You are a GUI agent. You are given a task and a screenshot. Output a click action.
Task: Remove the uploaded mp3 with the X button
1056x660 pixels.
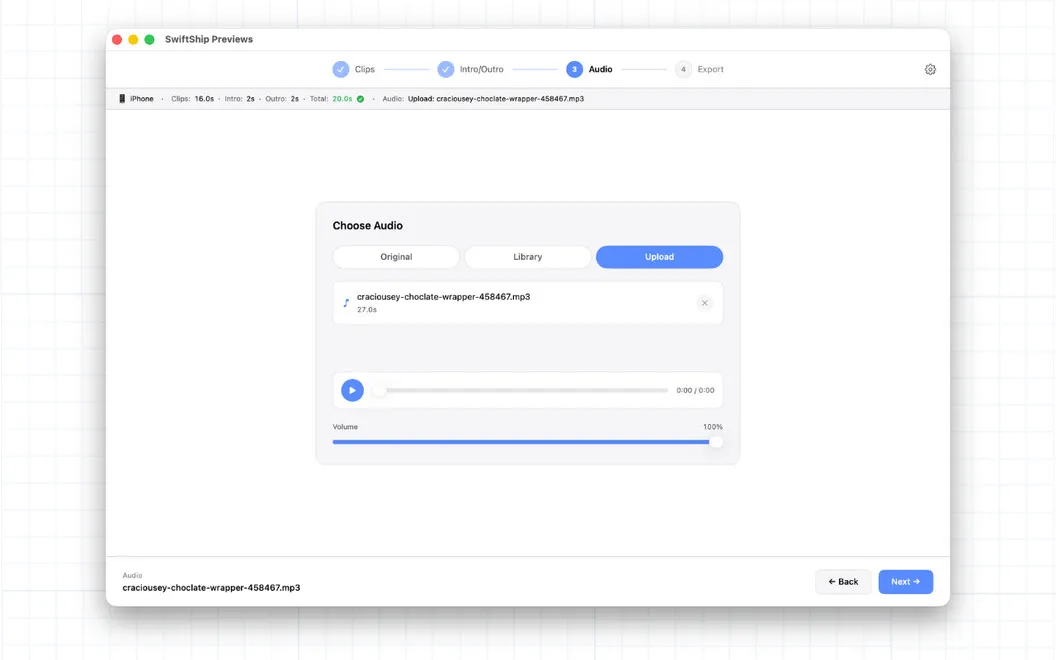[x=704, y=303]
